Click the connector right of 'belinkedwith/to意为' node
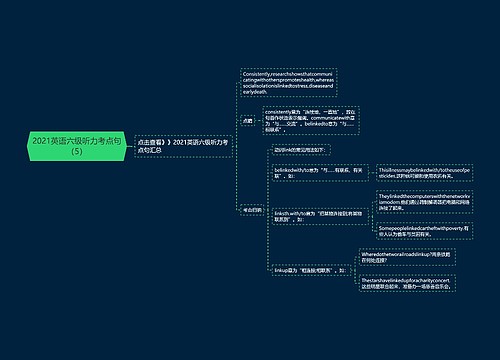This screenshot has width=500, height=360. [x=372, y=173]
